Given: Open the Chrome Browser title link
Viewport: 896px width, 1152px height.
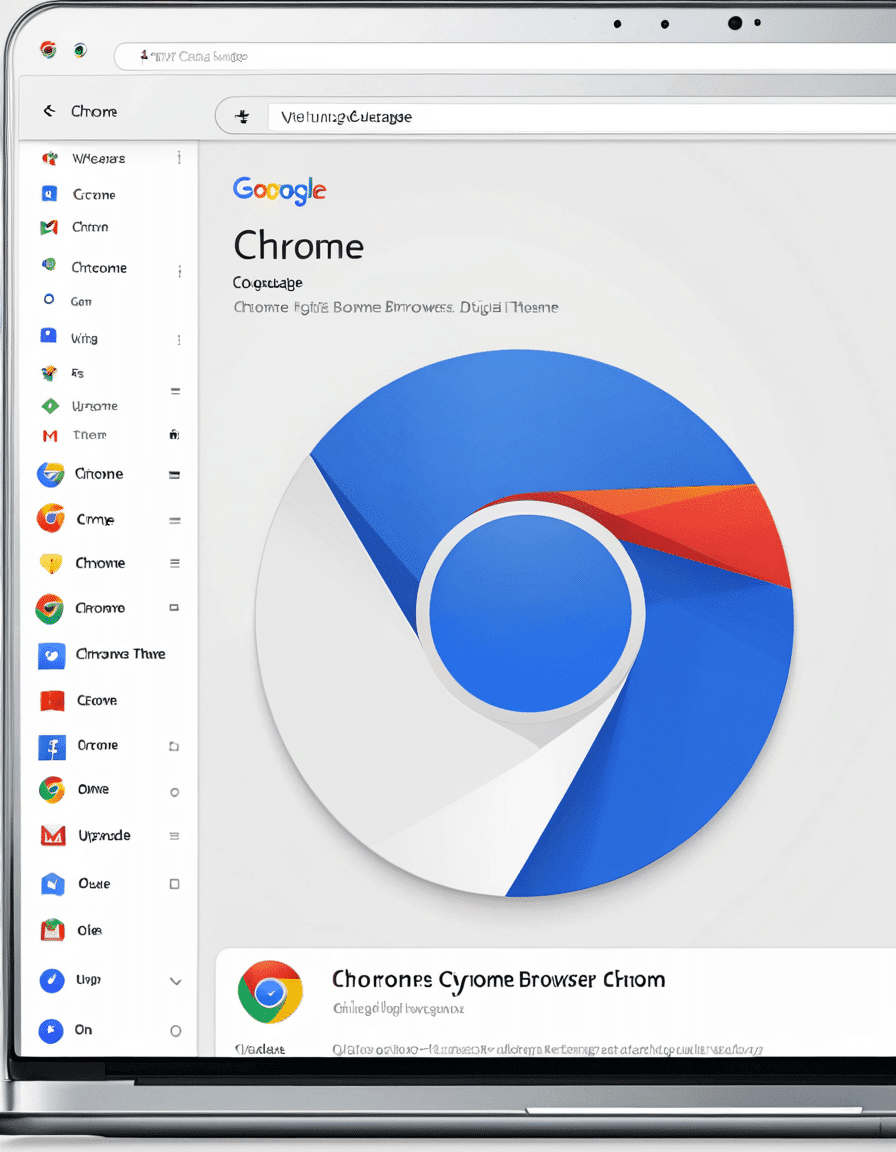Looking at the screenshot, I should [499, 980].
